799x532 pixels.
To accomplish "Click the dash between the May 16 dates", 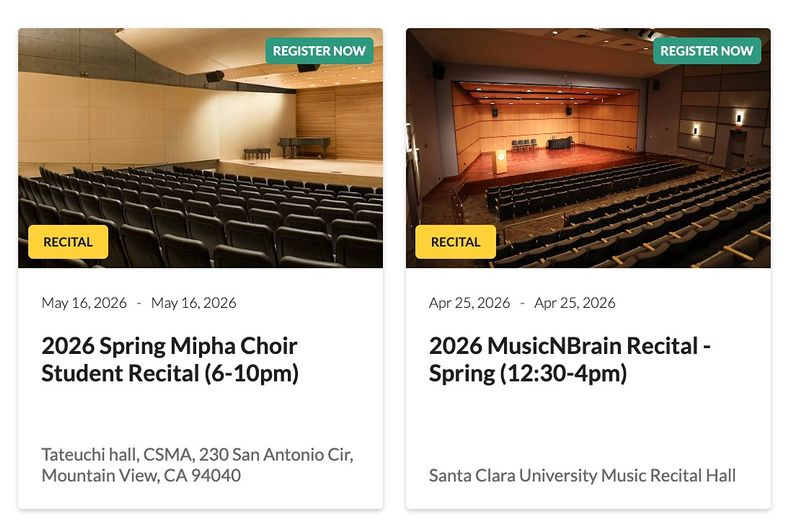I will pyautogui.click(x=139, y=303).
